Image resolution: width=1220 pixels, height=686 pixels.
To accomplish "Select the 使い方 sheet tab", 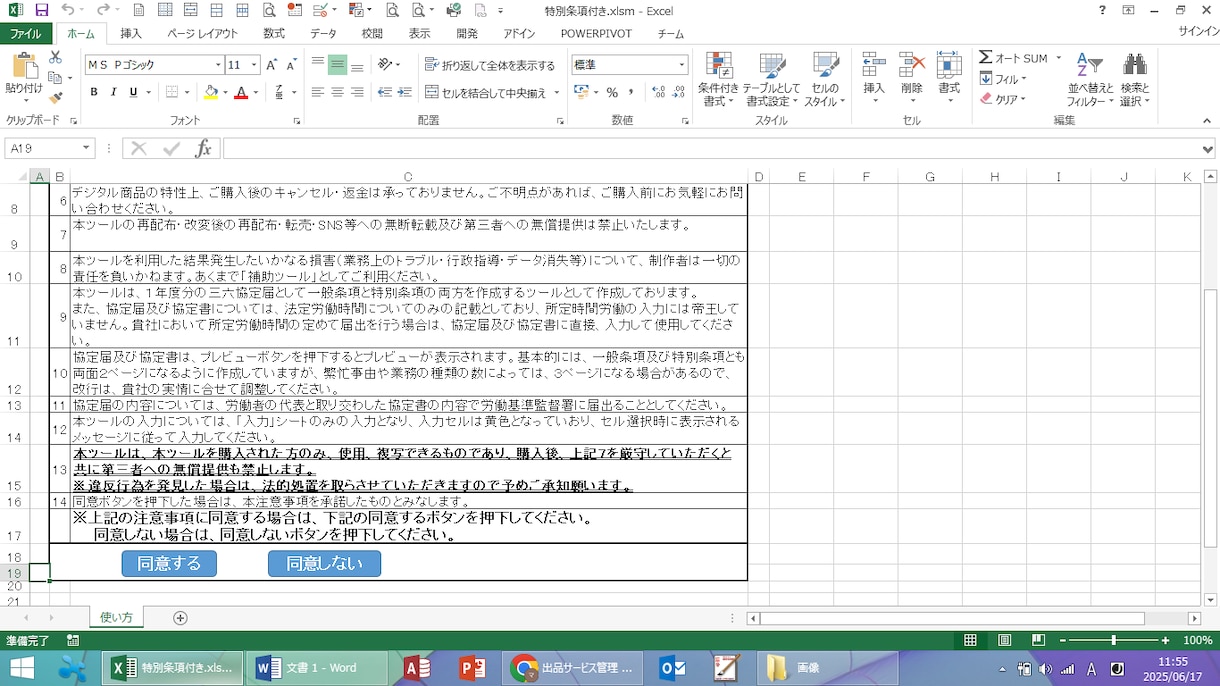I will pos(116,618).
